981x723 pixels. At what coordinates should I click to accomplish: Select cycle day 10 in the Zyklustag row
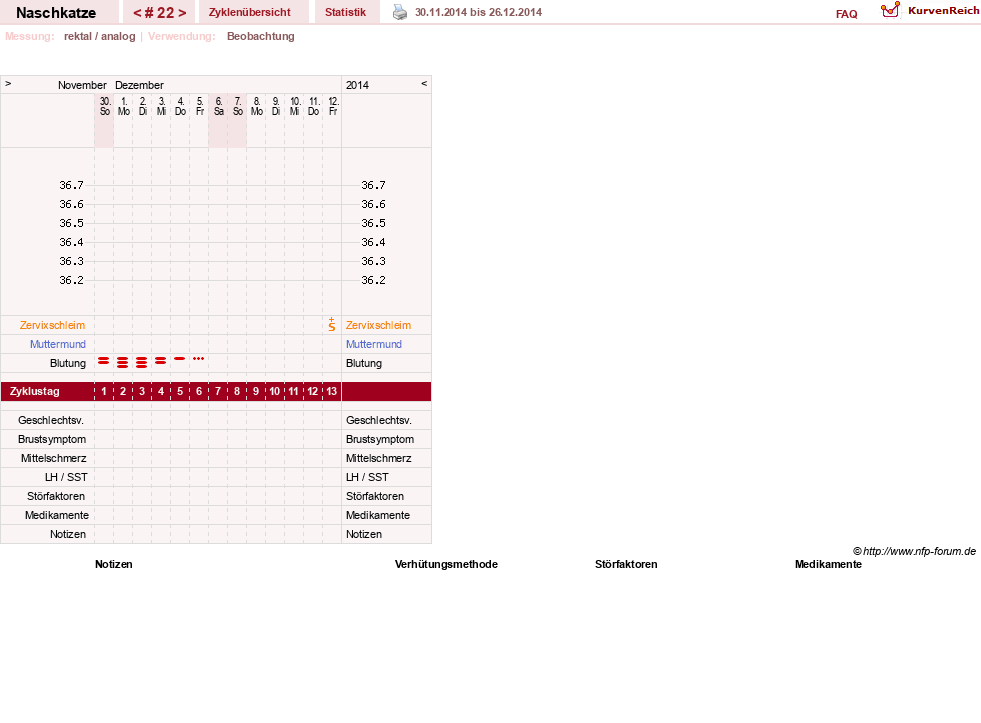[275, 392]
